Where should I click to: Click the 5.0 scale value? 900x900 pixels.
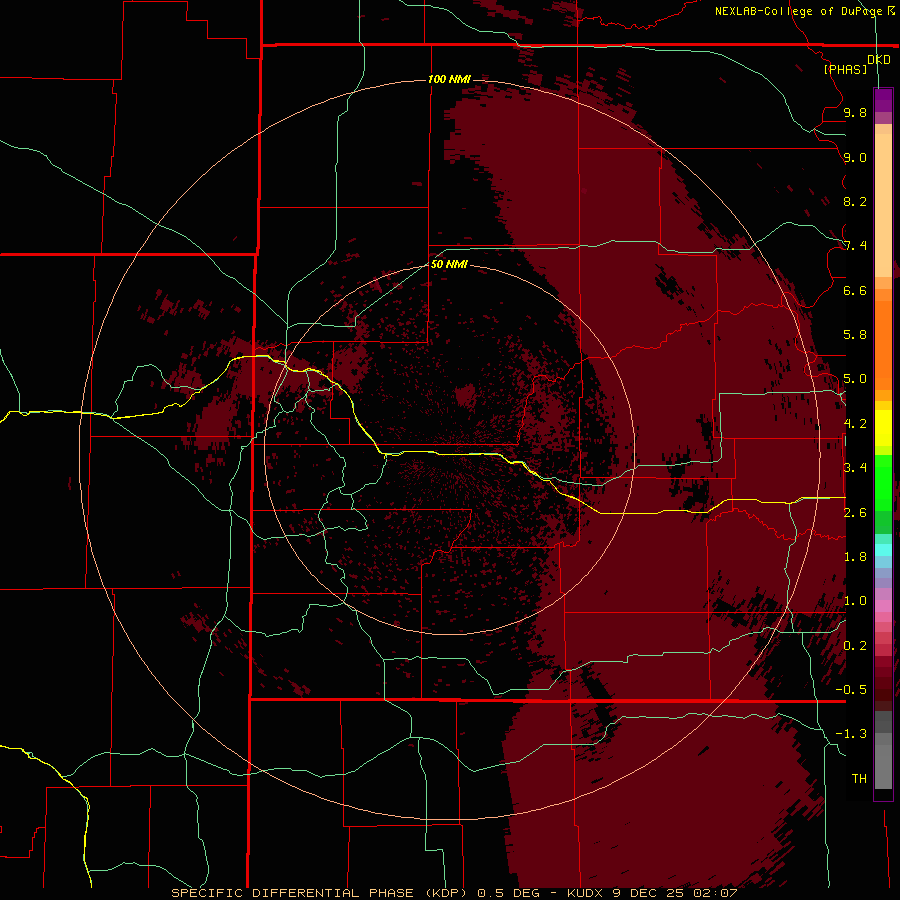(855, 379)
